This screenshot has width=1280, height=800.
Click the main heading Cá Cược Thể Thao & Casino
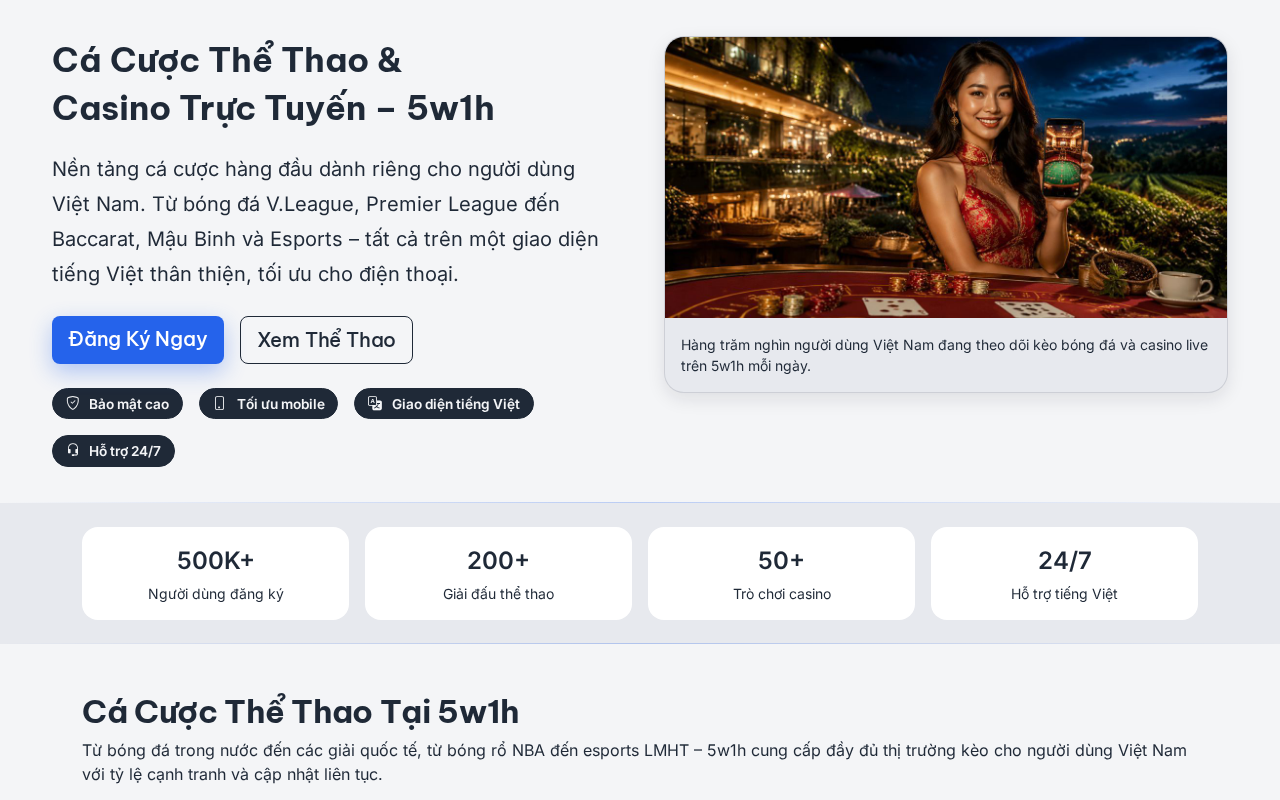click(x=273, y=84)
